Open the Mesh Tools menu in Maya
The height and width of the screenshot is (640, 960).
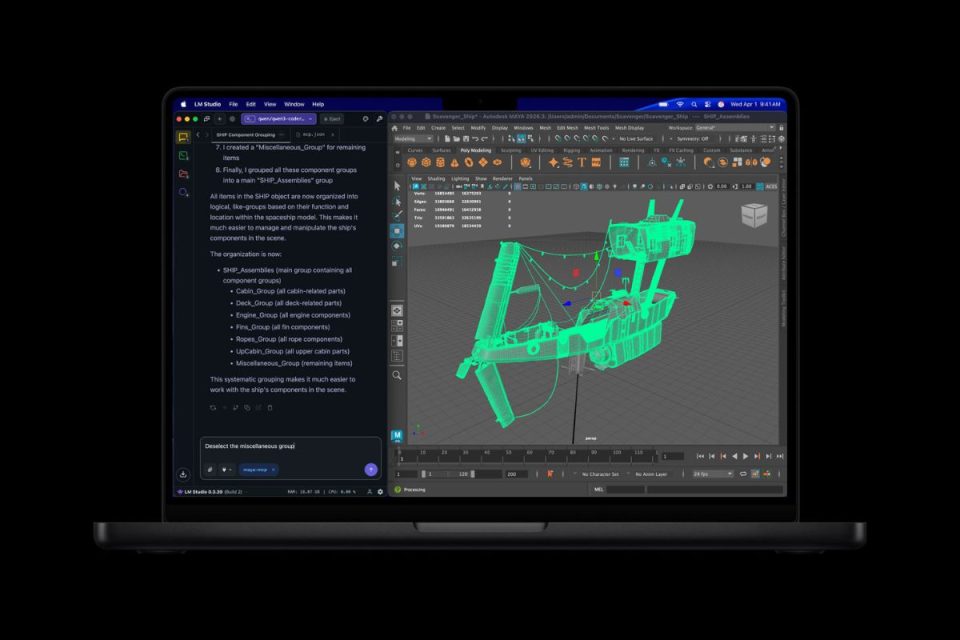596,128
